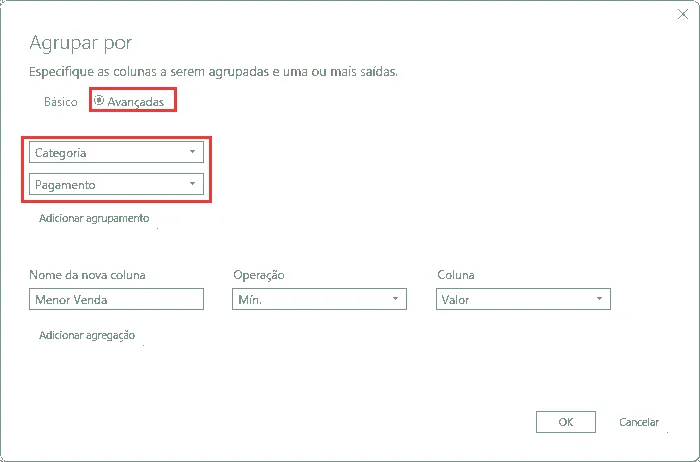
Task: Click the arrow on Mín. dropdown
Action: click(x=395, y=299)
